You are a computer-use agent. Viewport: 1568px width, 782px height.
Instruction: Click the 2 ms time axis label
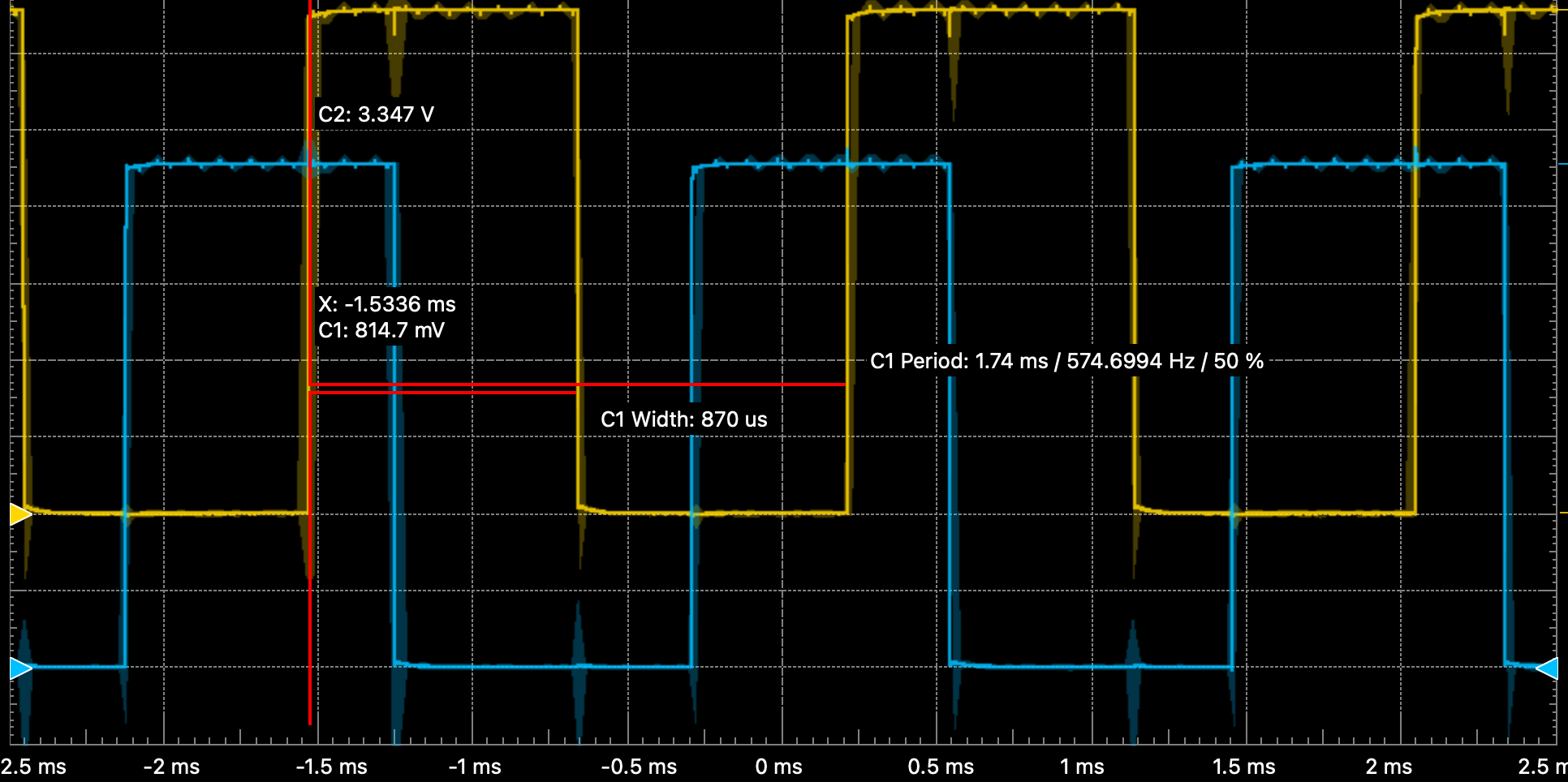[1389, 767]
